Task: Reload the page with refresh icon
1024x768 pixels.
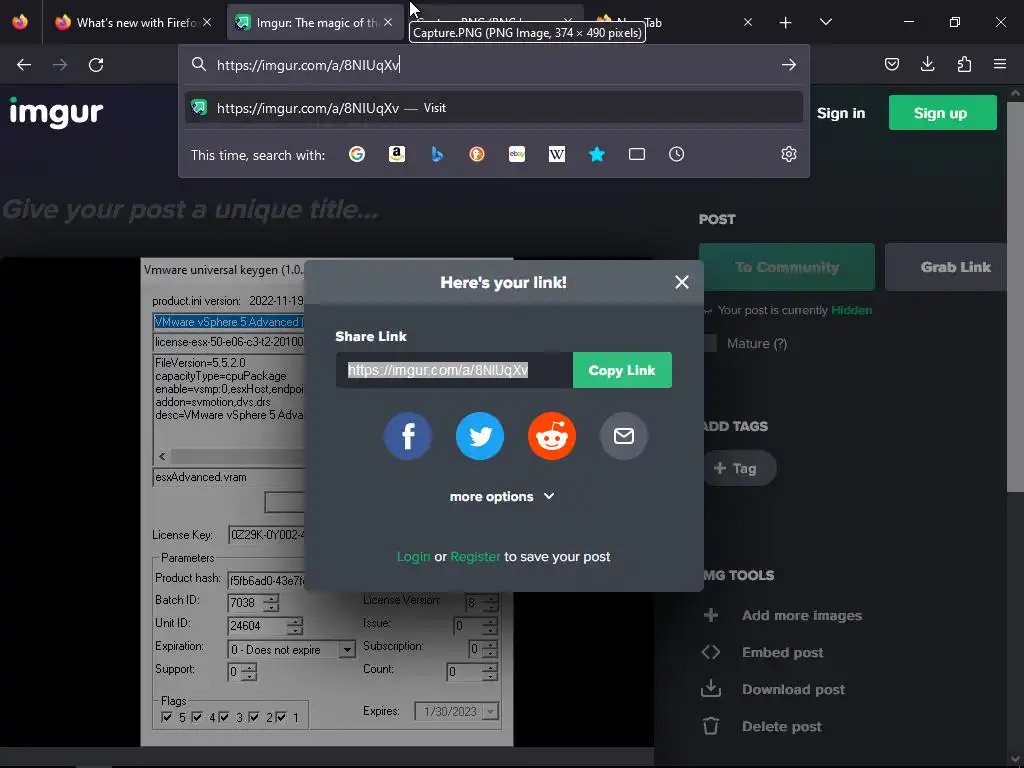Action: [96, 65]
